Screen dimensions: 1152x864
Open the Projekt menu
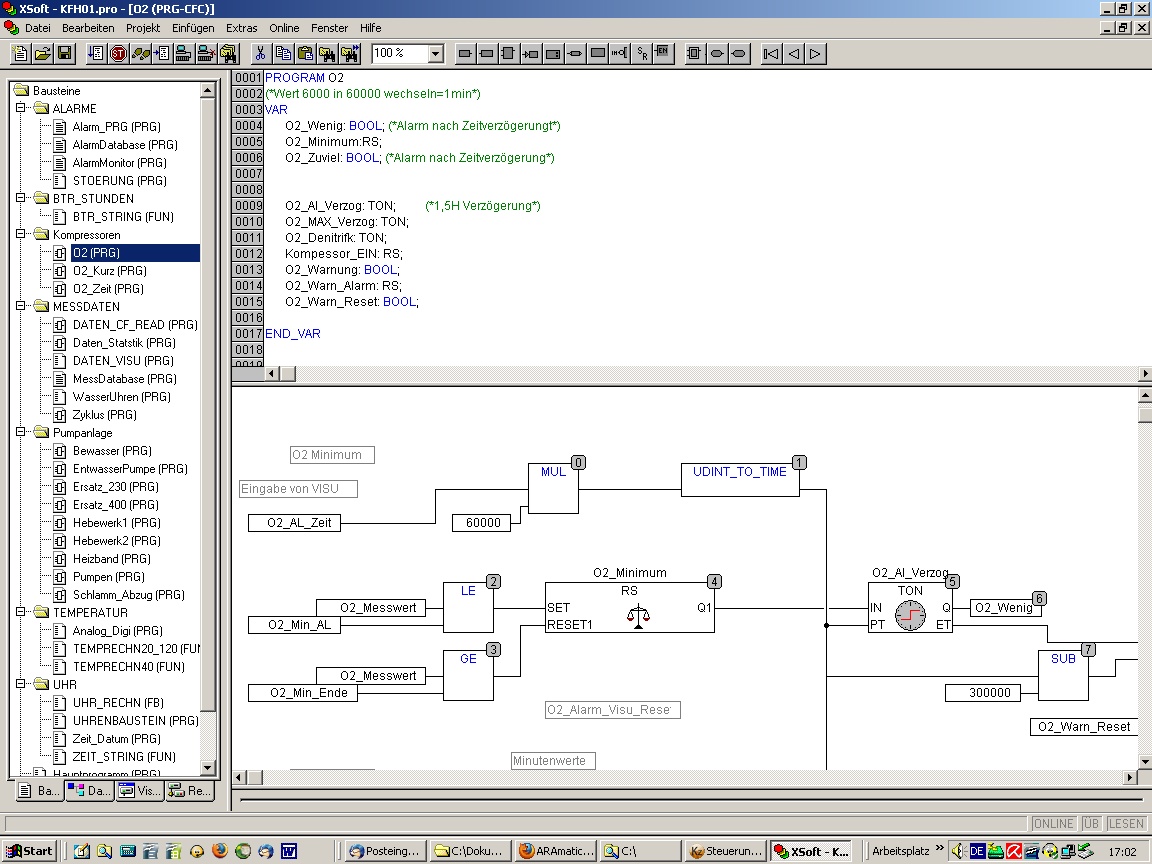[x=143, y=28]
